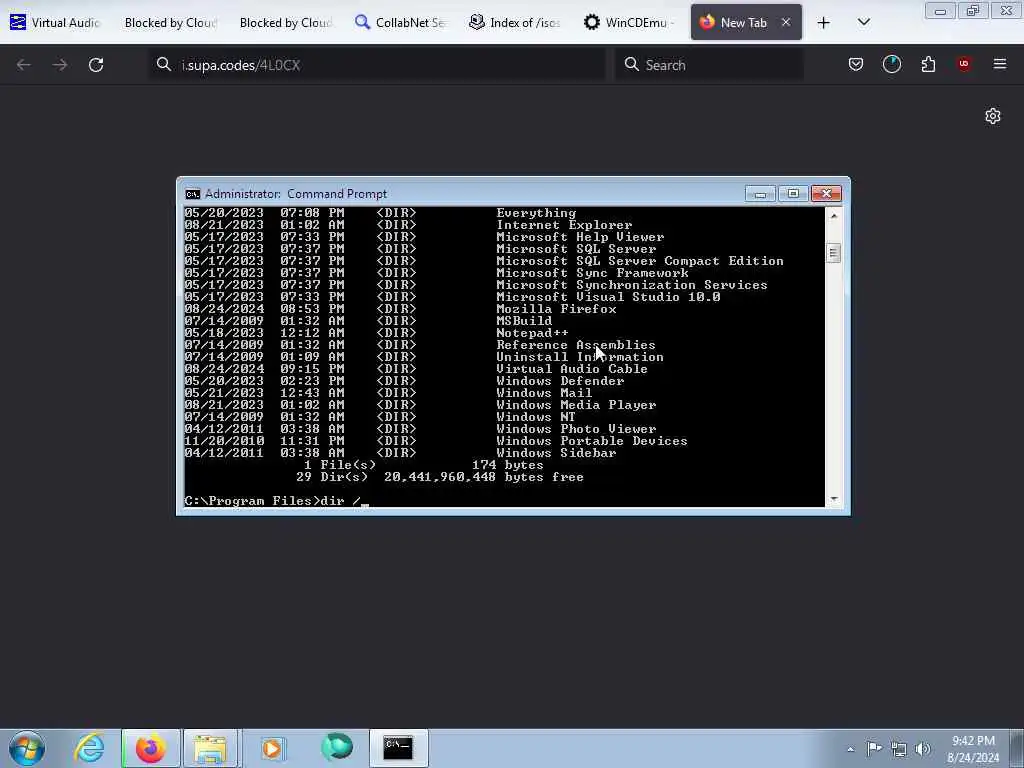Switch to Command Prompt on the taskbar
The image size is (1024, 768).
[x=398, y=748]
